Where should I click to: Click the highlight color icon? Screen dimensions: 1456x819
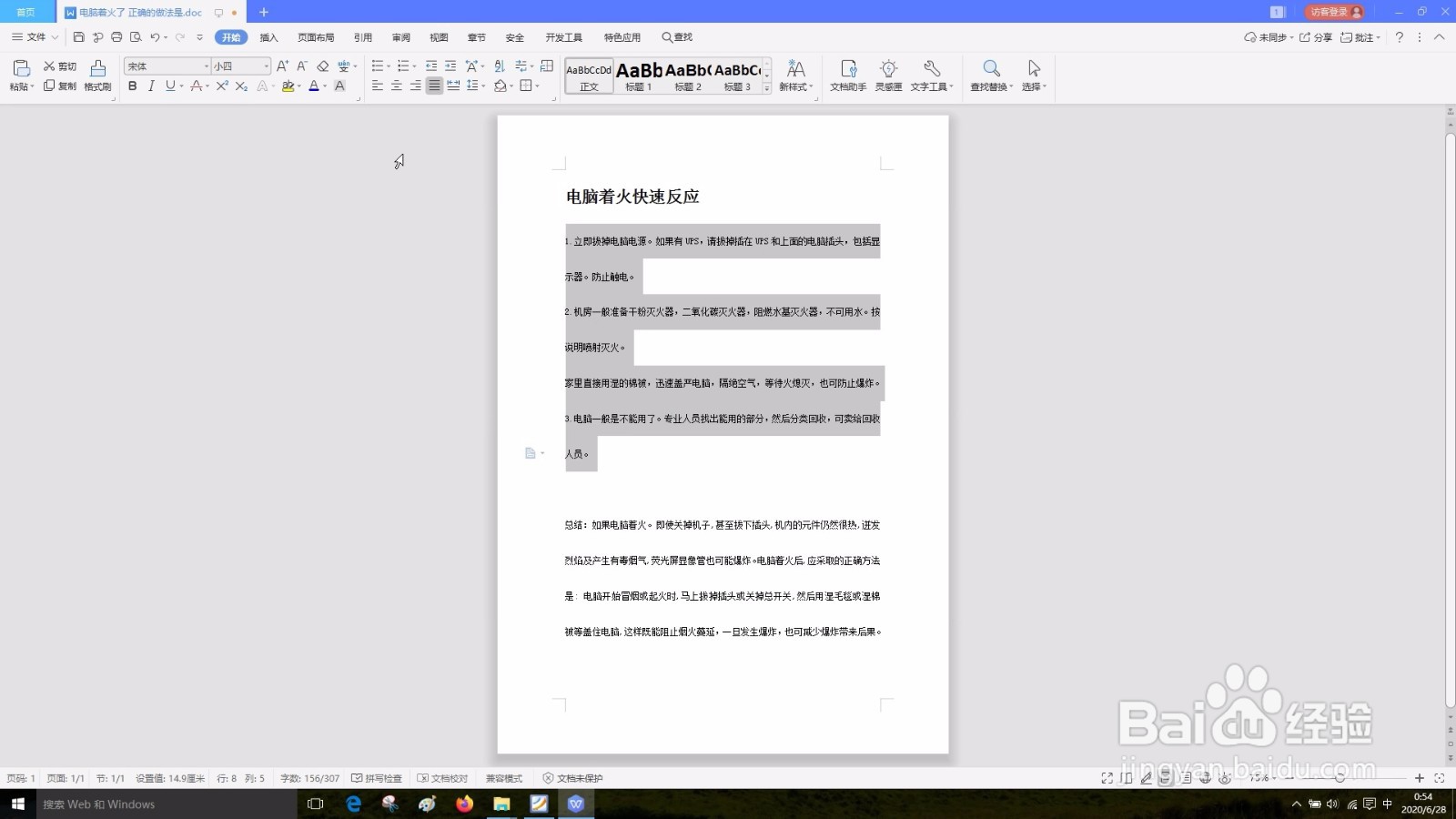coord(289,86)
